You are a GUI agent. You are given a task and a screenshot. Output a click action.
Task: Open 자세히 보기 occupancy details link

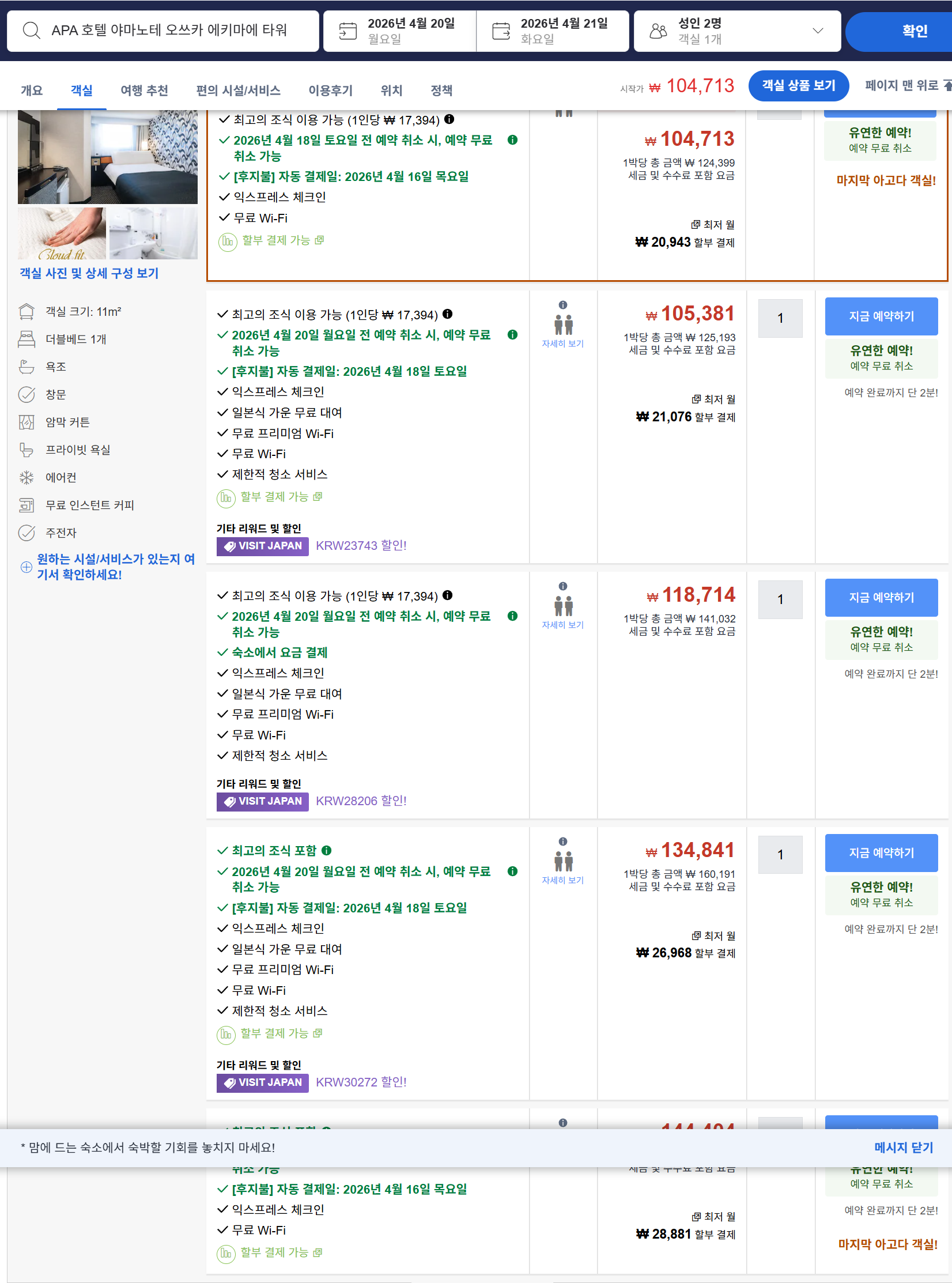562,342
